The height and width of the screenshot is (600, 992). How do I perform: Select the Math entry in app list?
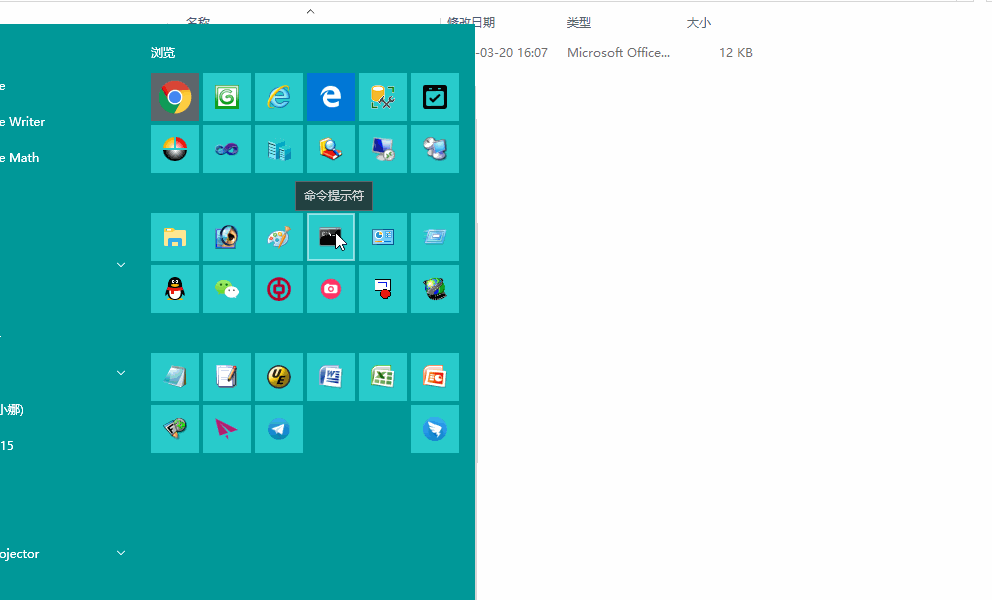(x=22, y=157)
